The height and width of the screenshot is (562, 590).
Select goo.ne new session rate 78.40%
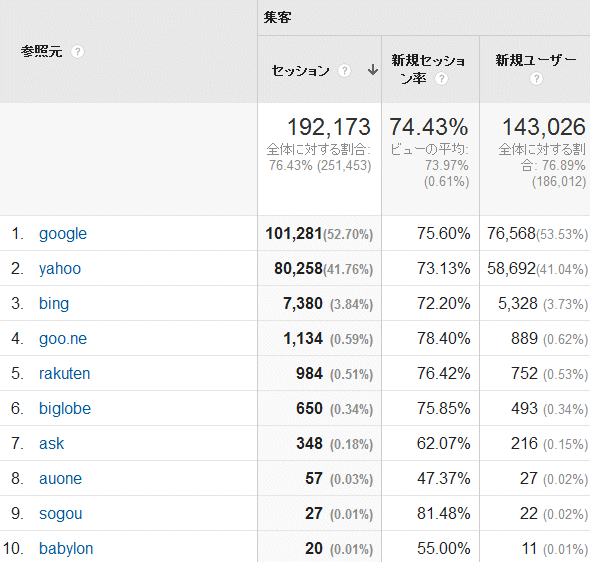[x=444, y=339]
